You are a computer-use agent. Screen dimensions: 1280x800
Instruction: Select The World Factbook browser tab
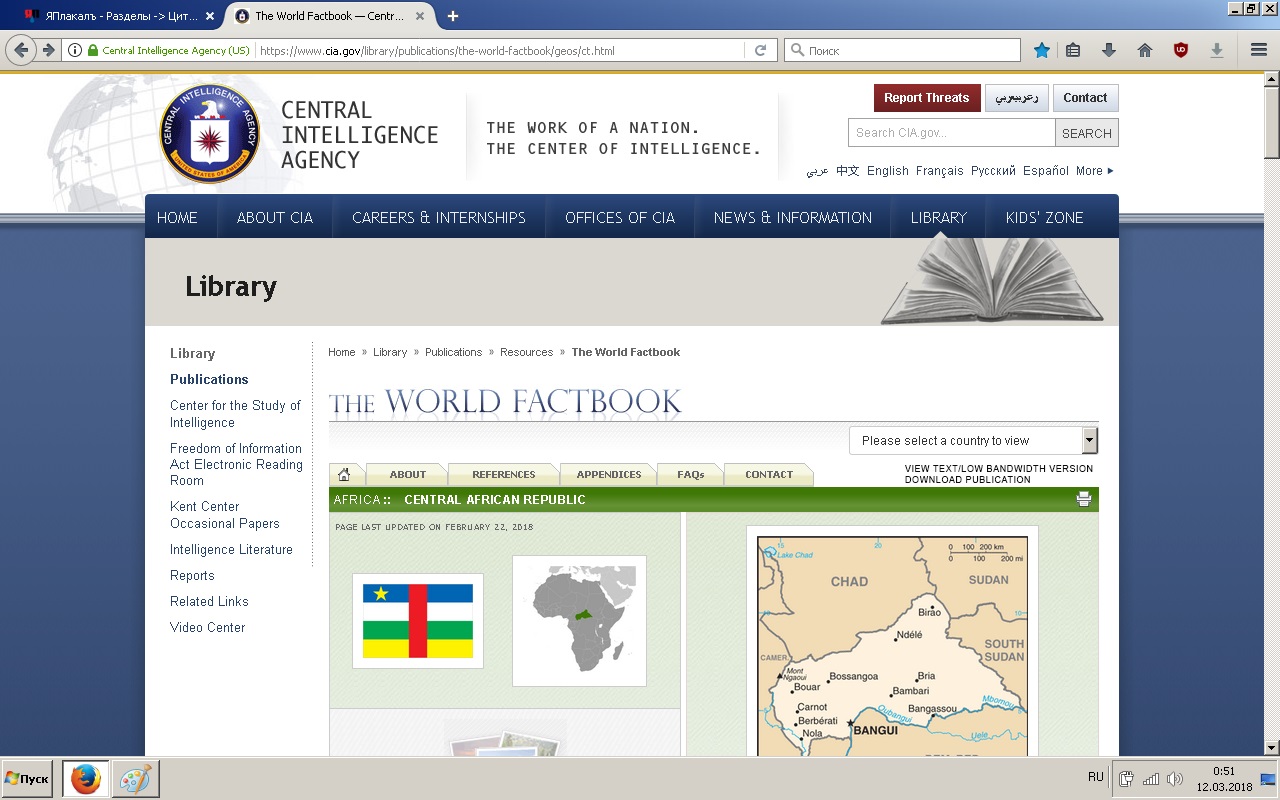(x=330, y=16)
